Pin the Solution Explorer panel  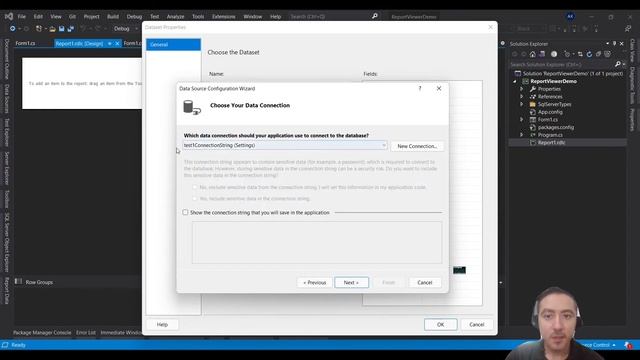coord(614,44)
